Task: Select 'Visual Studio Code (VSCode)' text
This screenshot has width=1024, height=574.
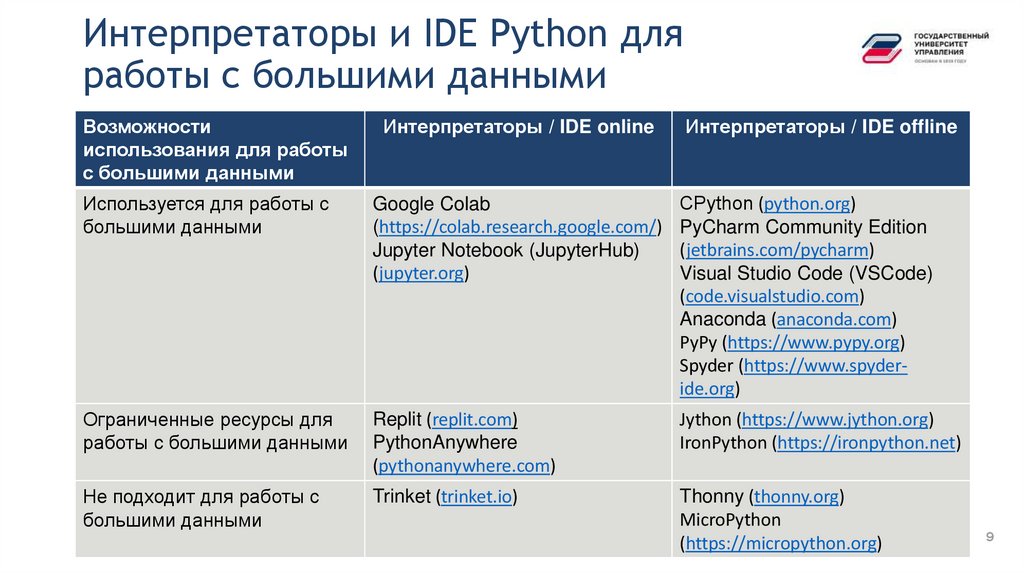Action: (x=806, y=273)
